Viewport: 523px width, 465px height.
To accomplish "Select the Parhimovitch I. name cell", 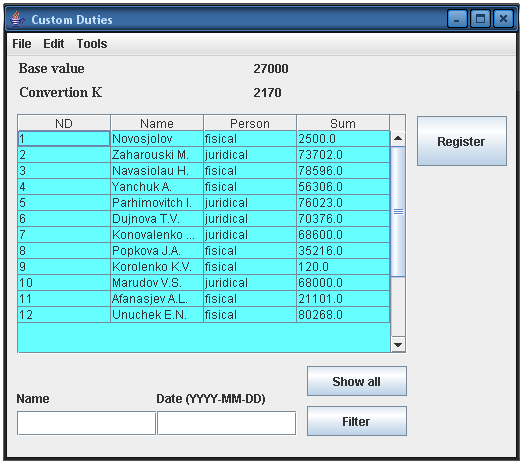I will [x=157, y=203].
